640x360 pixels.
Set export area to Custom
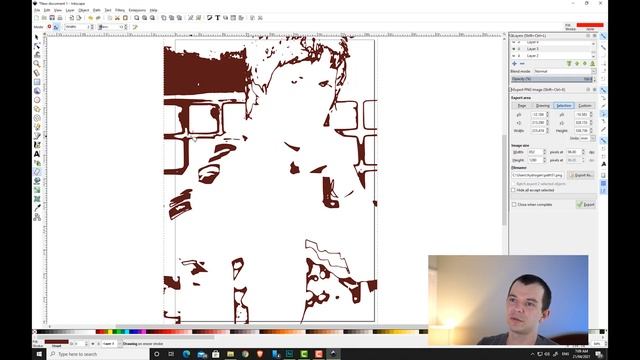(584, 106)
